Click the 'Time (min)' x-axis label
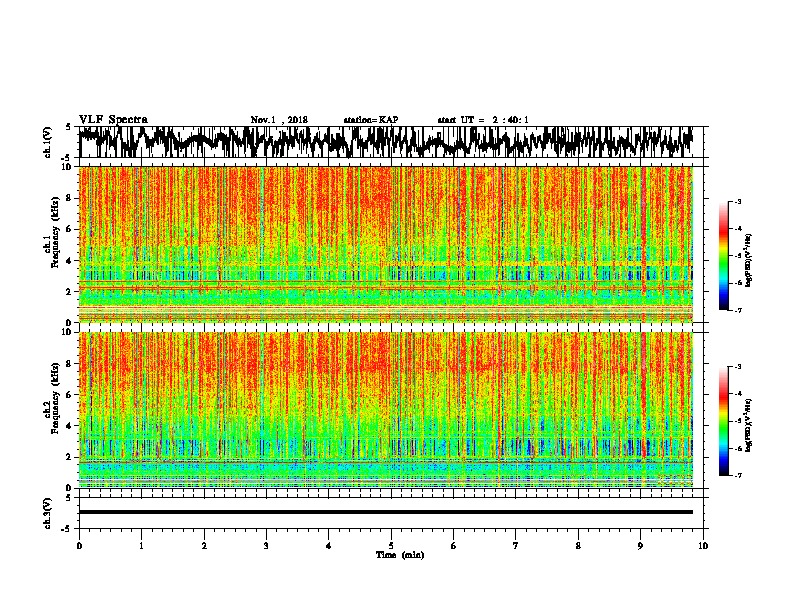The height and width of the screenshot is (612, 792). (x=400, y=555)
